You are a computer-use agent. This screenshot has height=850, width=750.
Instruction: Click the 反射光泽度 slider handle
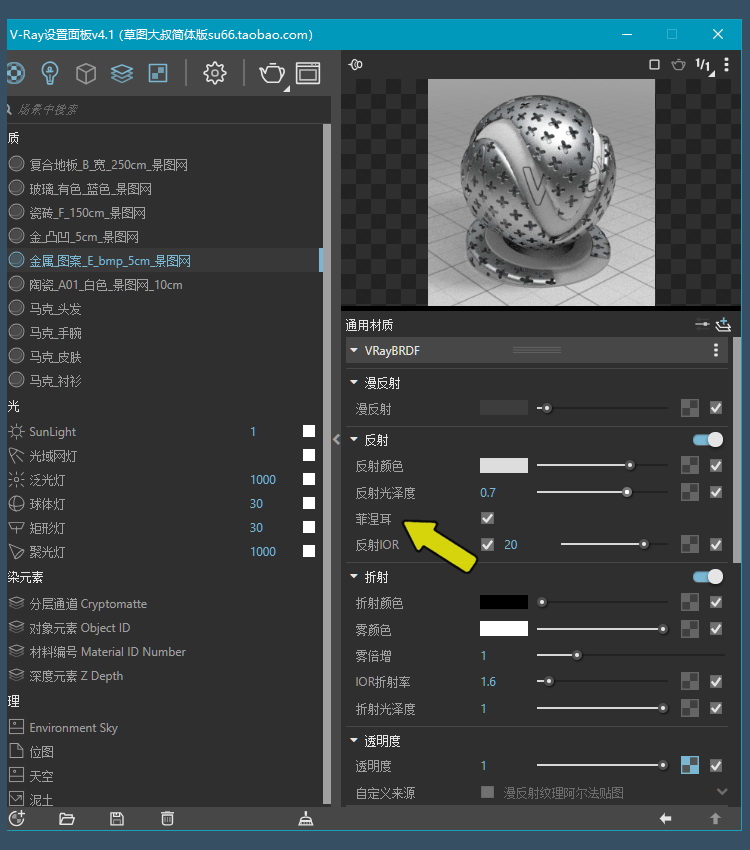pos(627,492)
